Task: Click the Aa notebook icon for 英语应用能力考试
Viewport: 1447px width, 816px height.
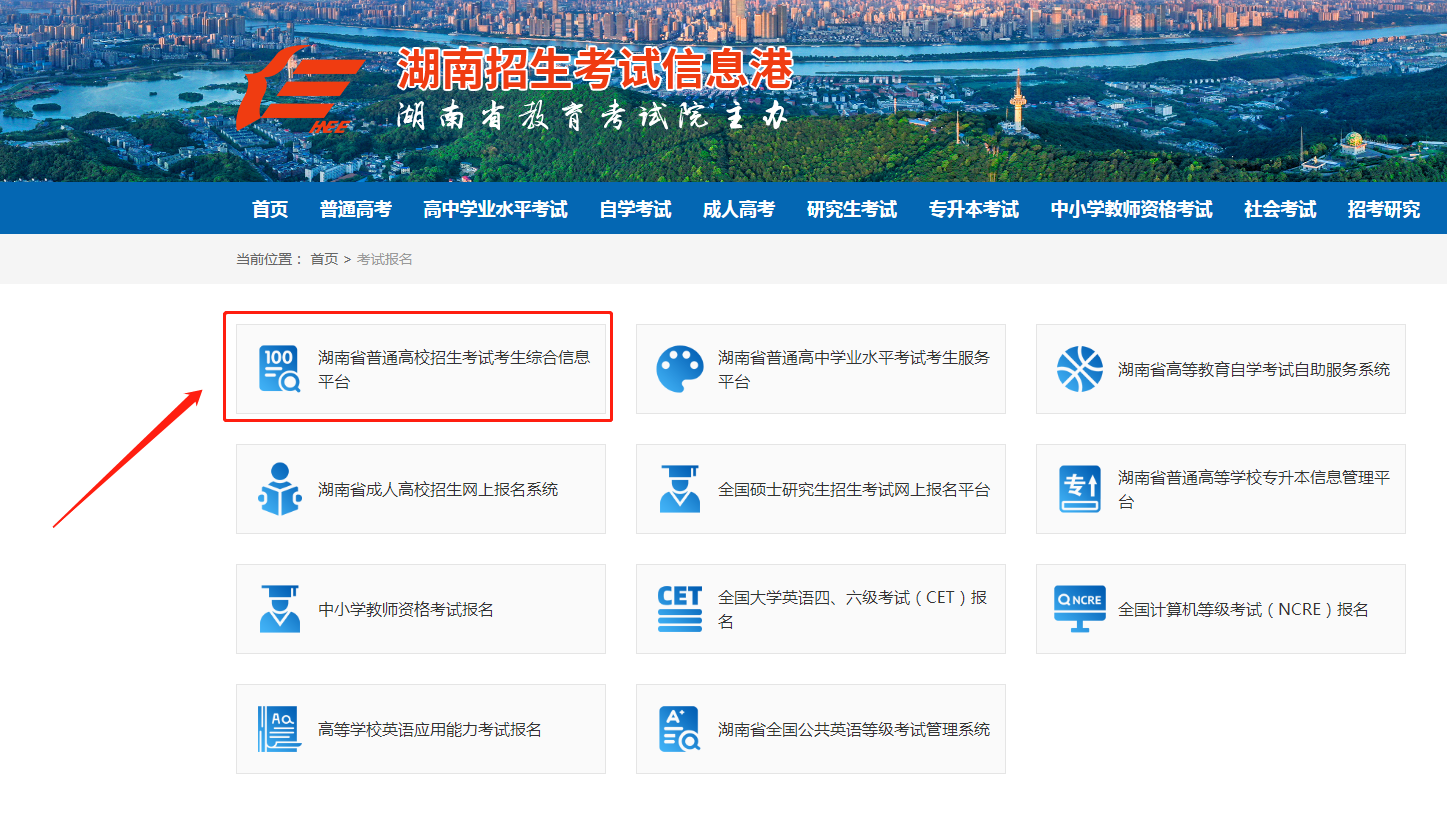Action: tap(279, 729)
